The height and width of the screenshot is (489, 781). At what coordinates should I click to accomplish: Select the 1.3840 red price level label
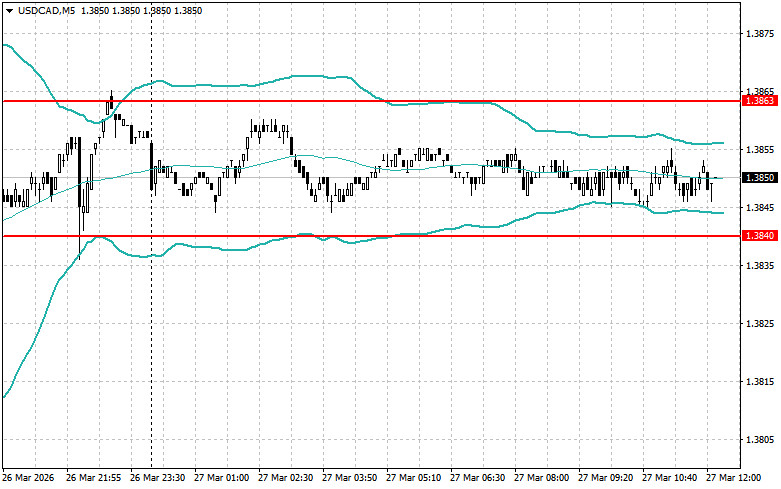760,236
